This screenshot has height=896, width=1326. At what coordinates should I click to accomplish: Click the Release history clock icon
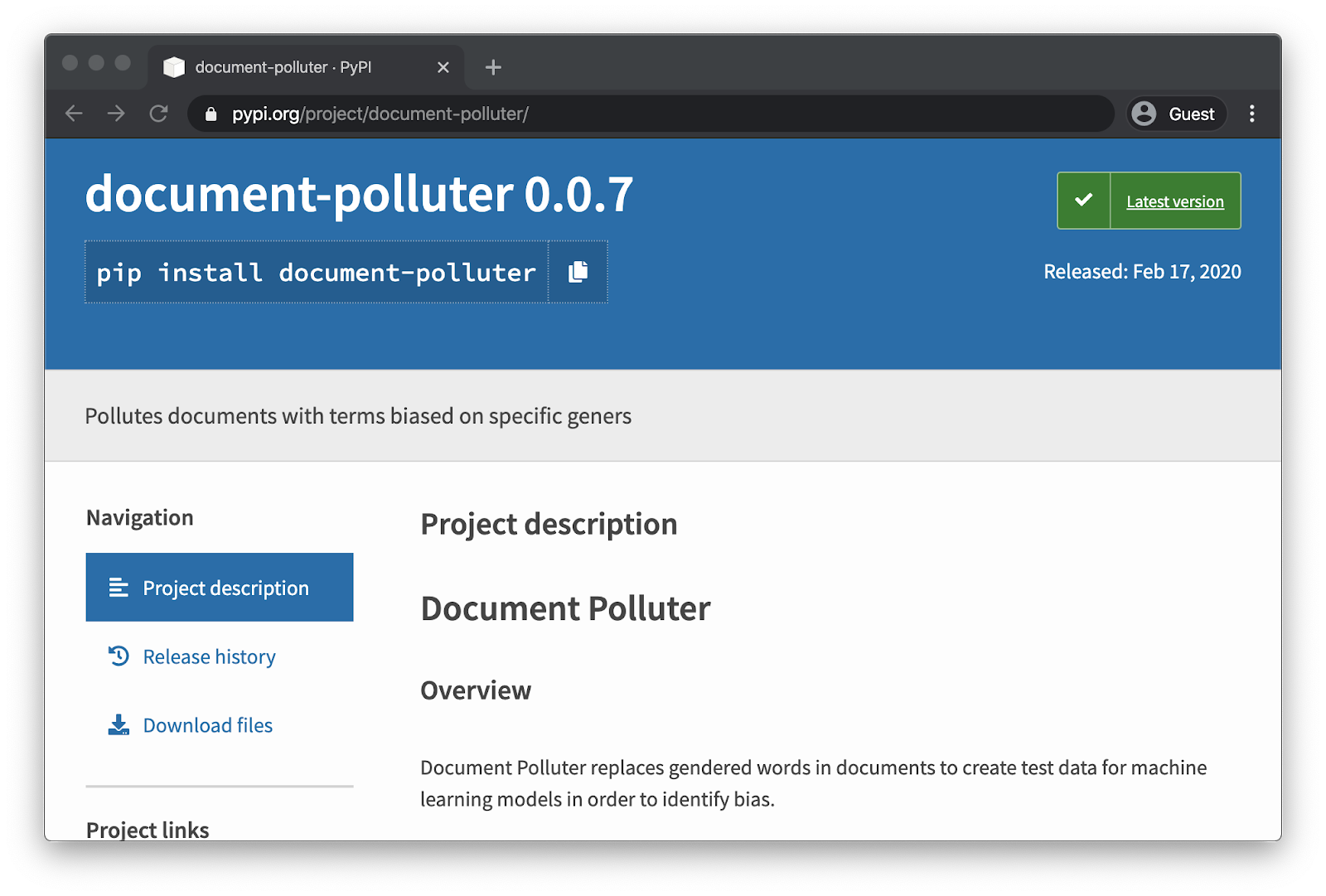[x=119, y=656]
